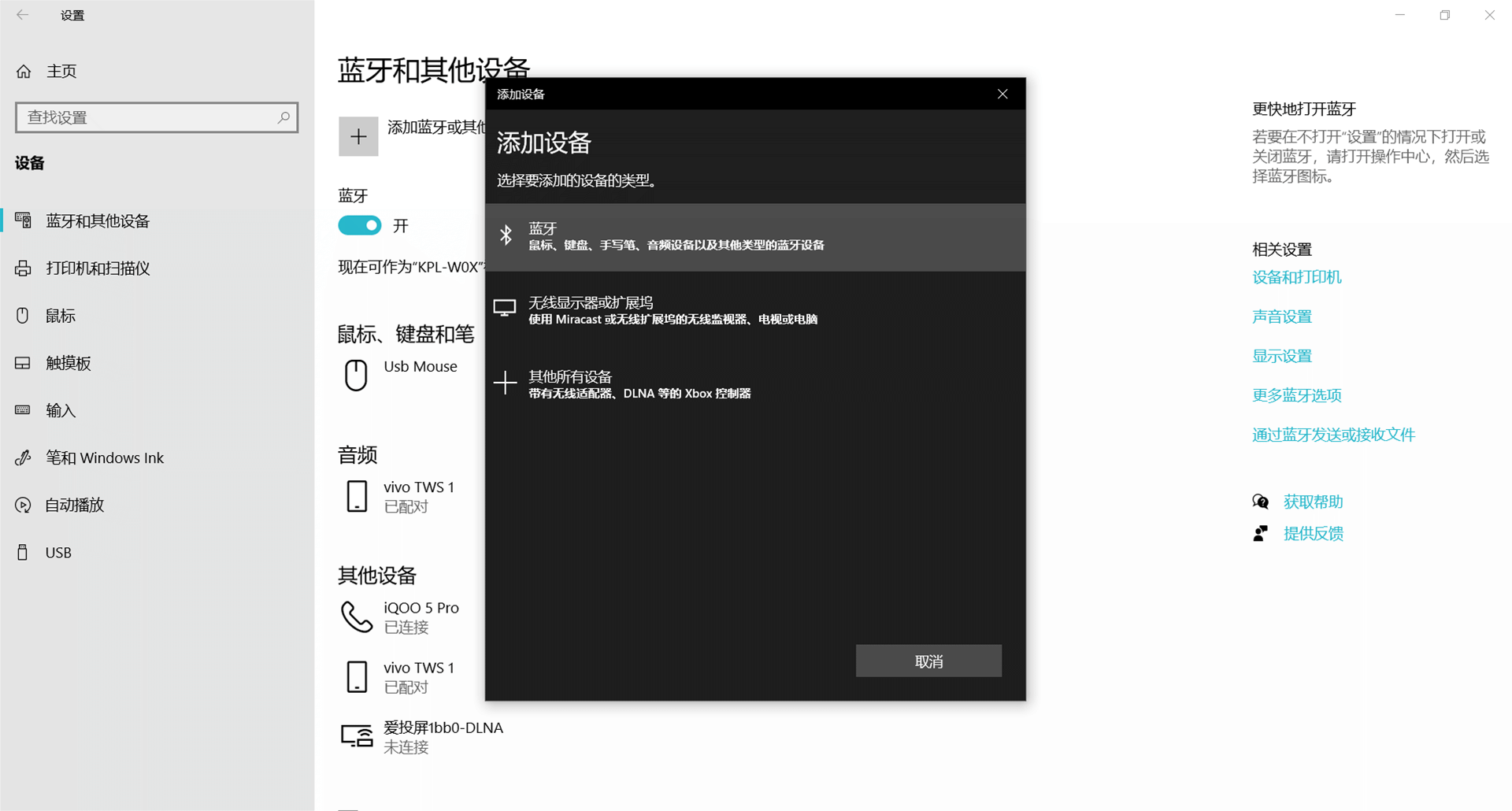Open 通过蓝牙发送或接收文件 link

click(1333, 435)
